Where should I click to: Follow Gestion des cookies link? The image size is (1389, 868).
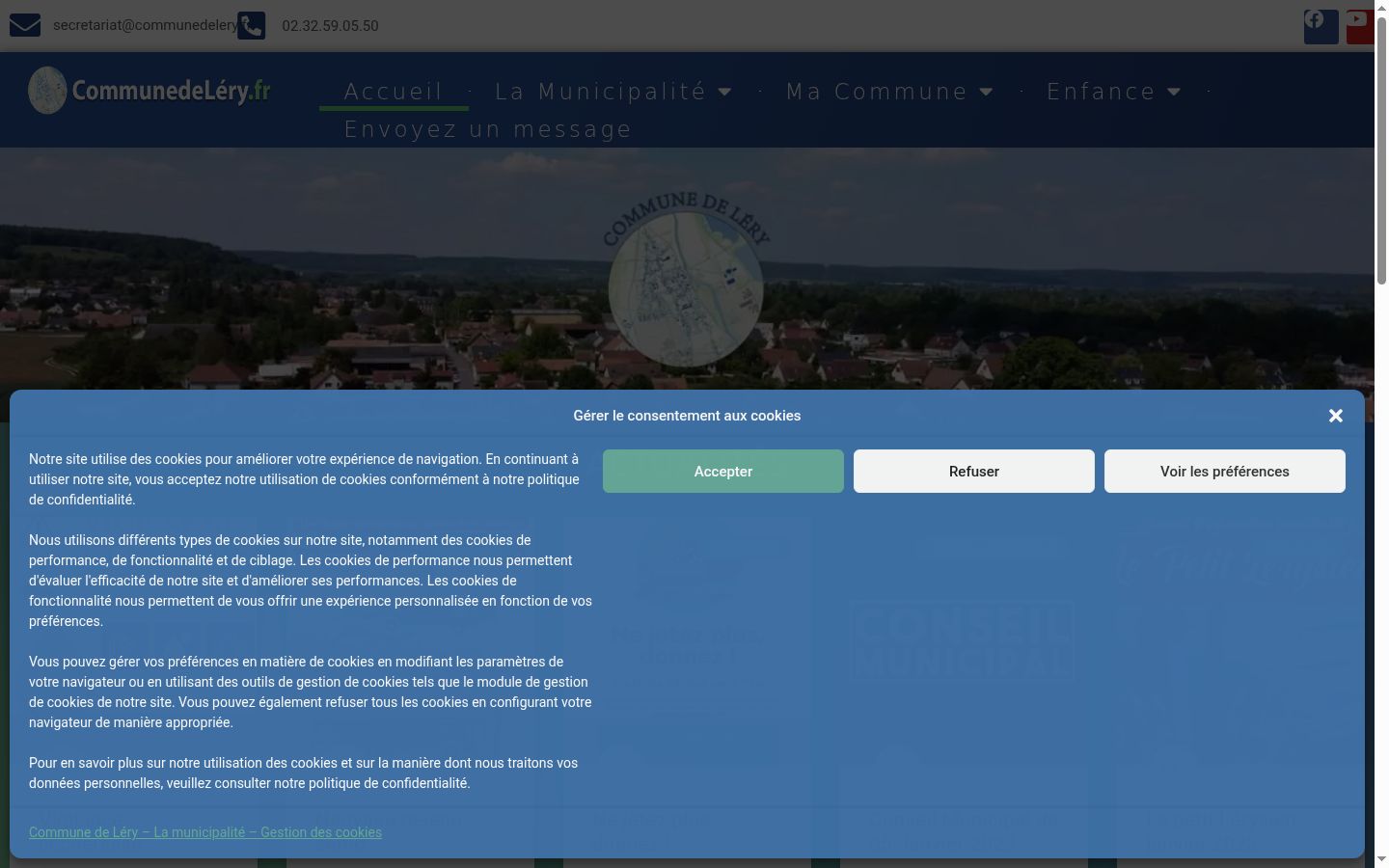[205, 832]
